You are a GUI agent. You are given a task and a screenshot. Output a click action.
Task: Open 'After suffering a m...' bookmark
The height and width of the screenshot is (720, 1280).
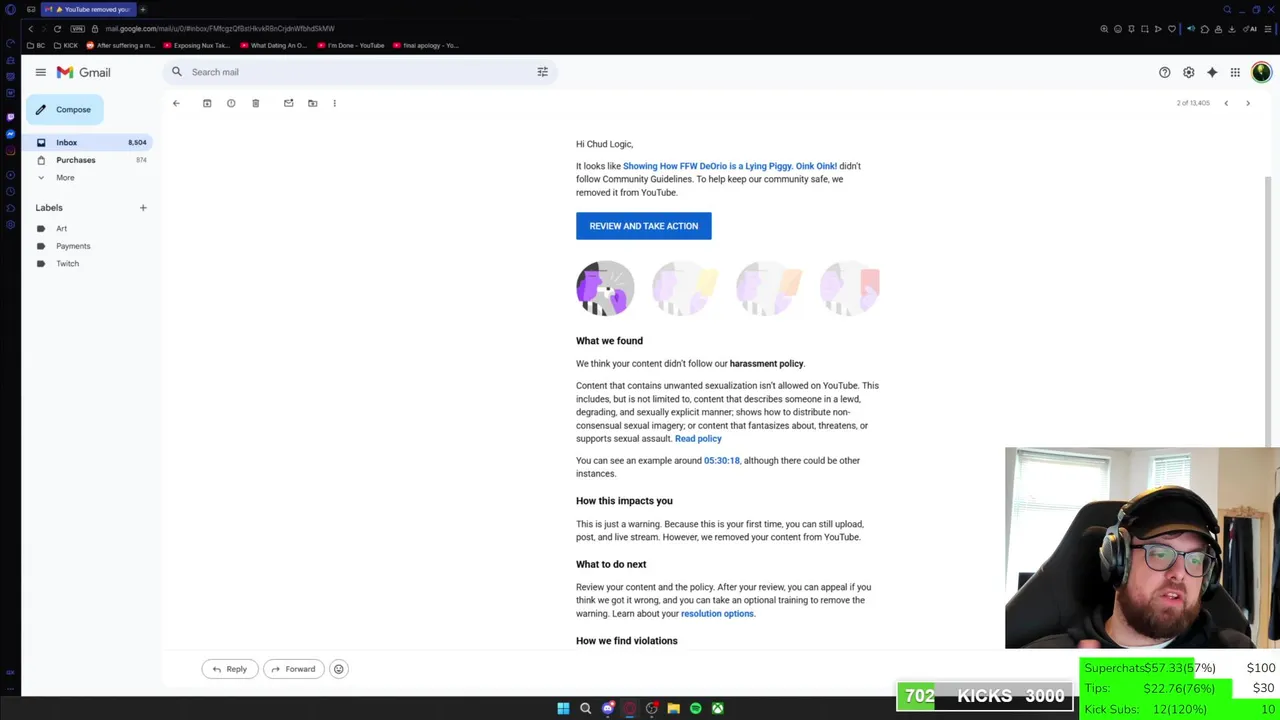click(x=121, y=45)
